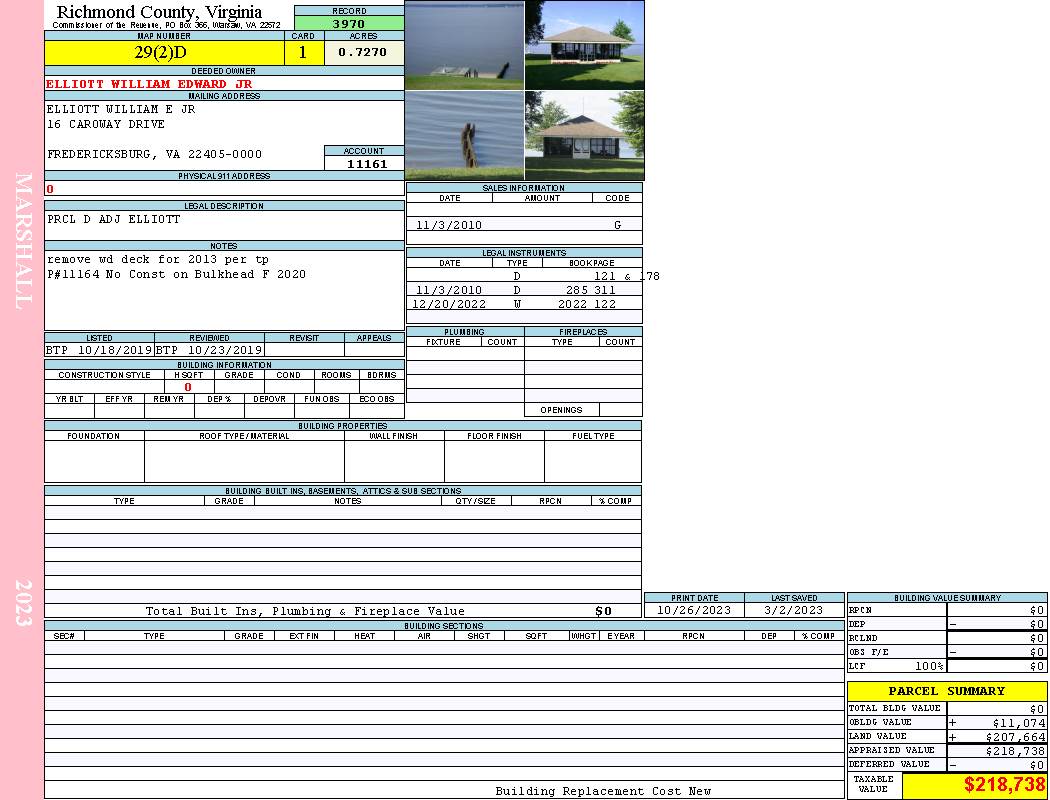
Task: Click the green record number 3970 field
Action: [349, 24]
